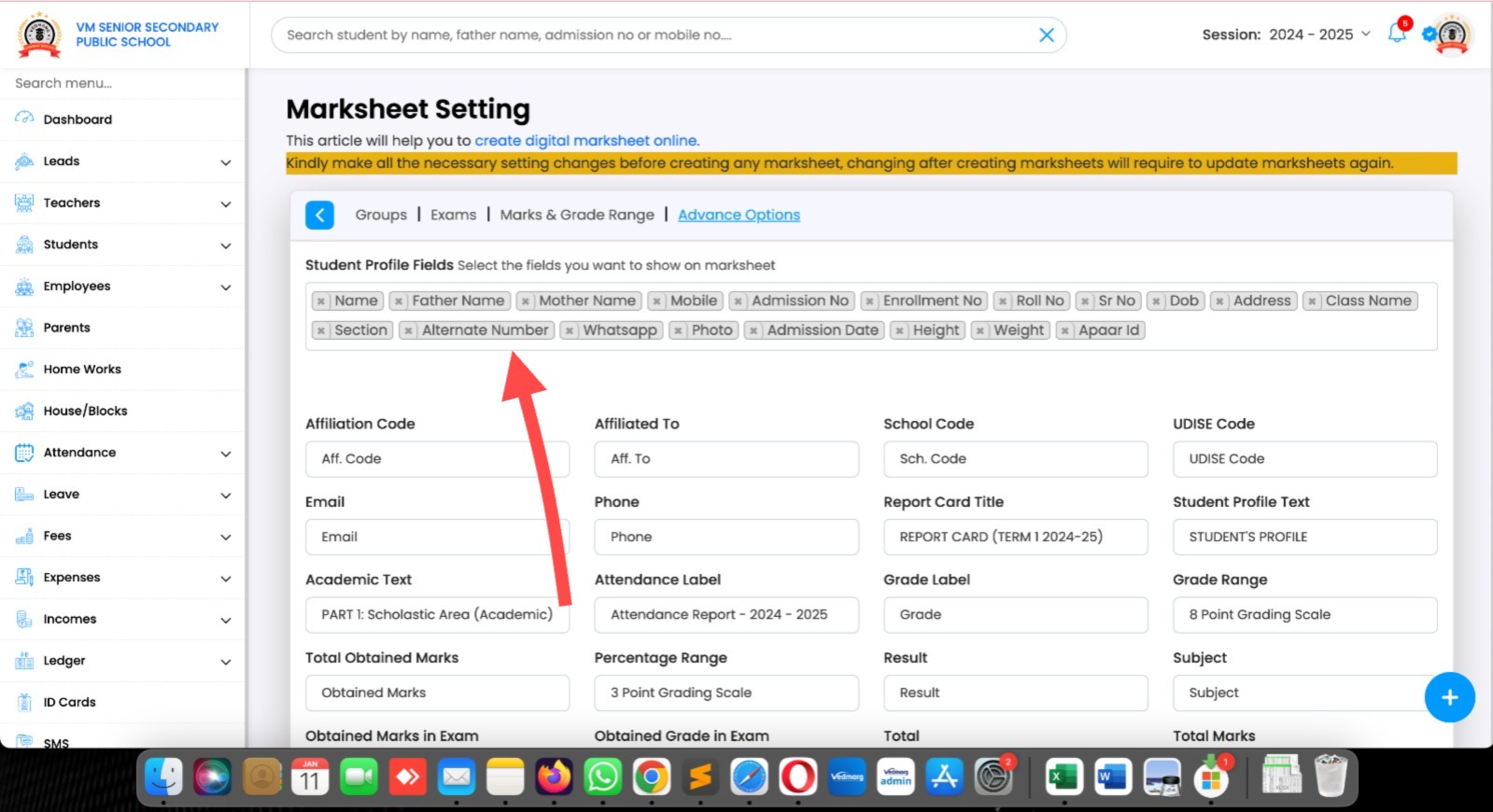Switch to the Groups tab
This screenshot has height=812, width=1493.
point(381,215)
